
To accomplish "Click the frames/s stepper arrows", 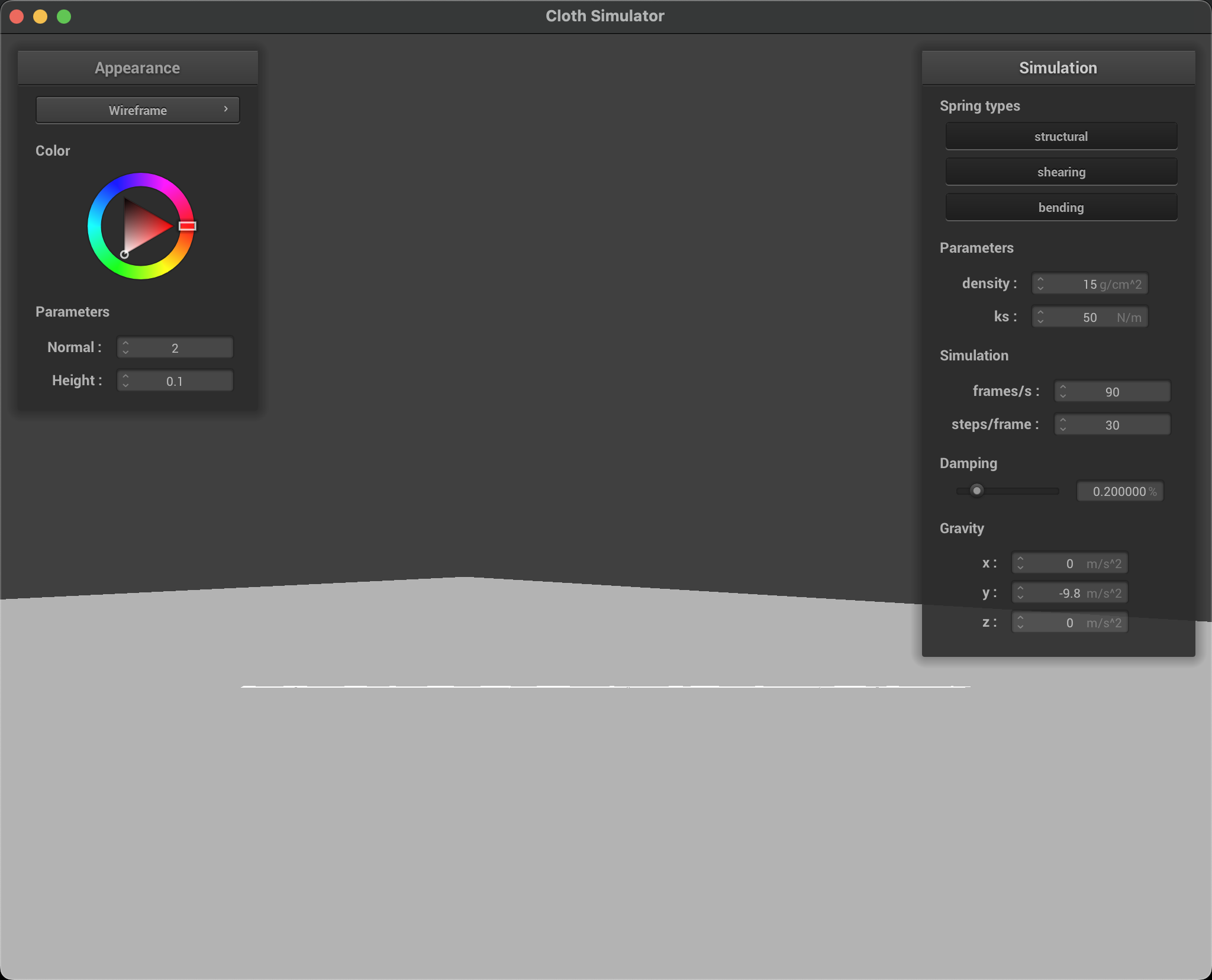I will 1063,392.
